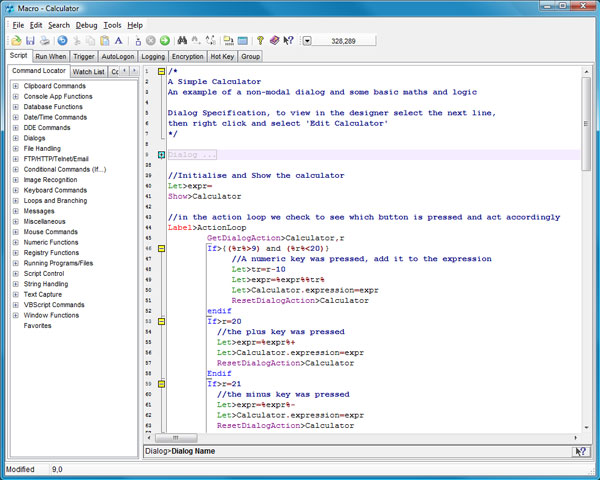This screenshot has height=480, width=600.
Task: Expand the Dialogs tree node
Action: [x=15, y=138]
